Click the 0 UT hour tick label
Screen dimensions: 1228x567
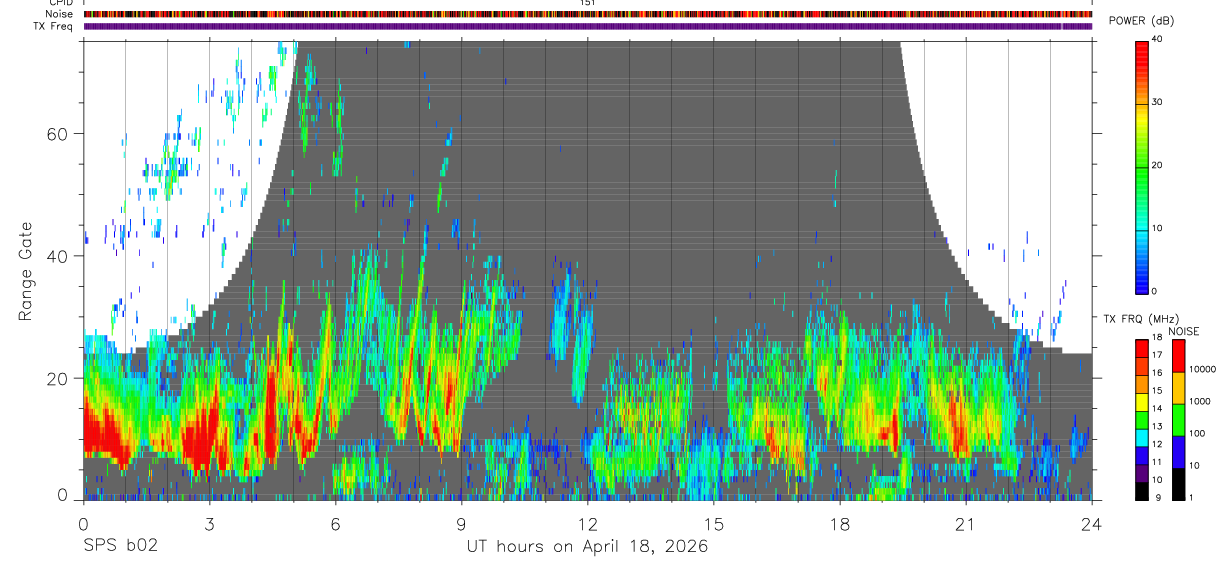(83, 523)
